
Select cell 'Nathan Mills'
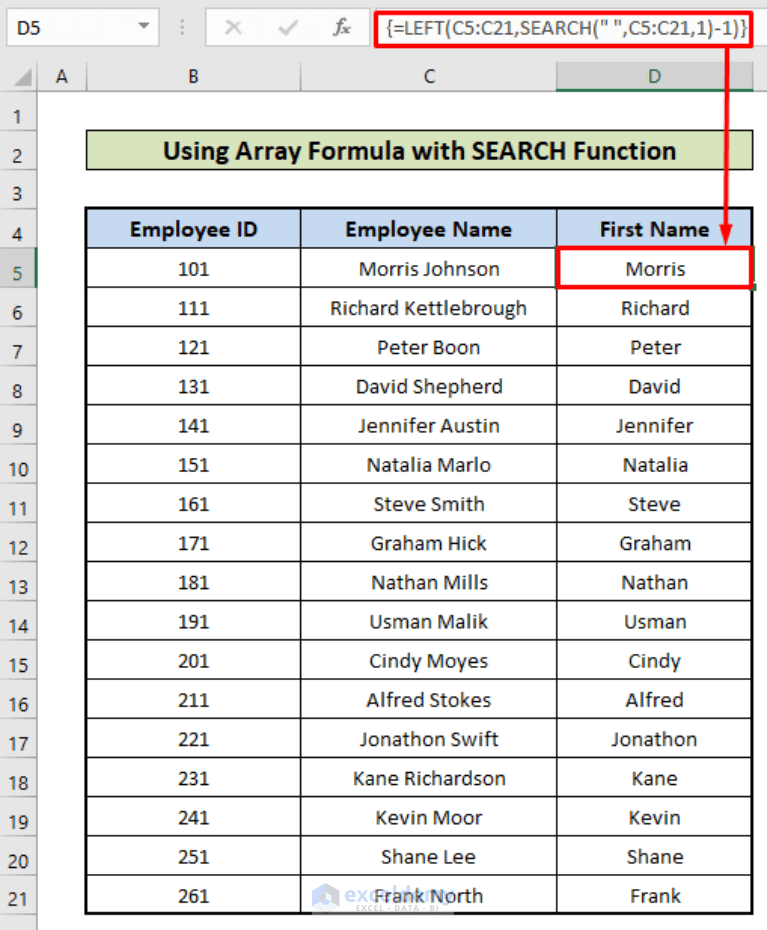tap(428, 582)
